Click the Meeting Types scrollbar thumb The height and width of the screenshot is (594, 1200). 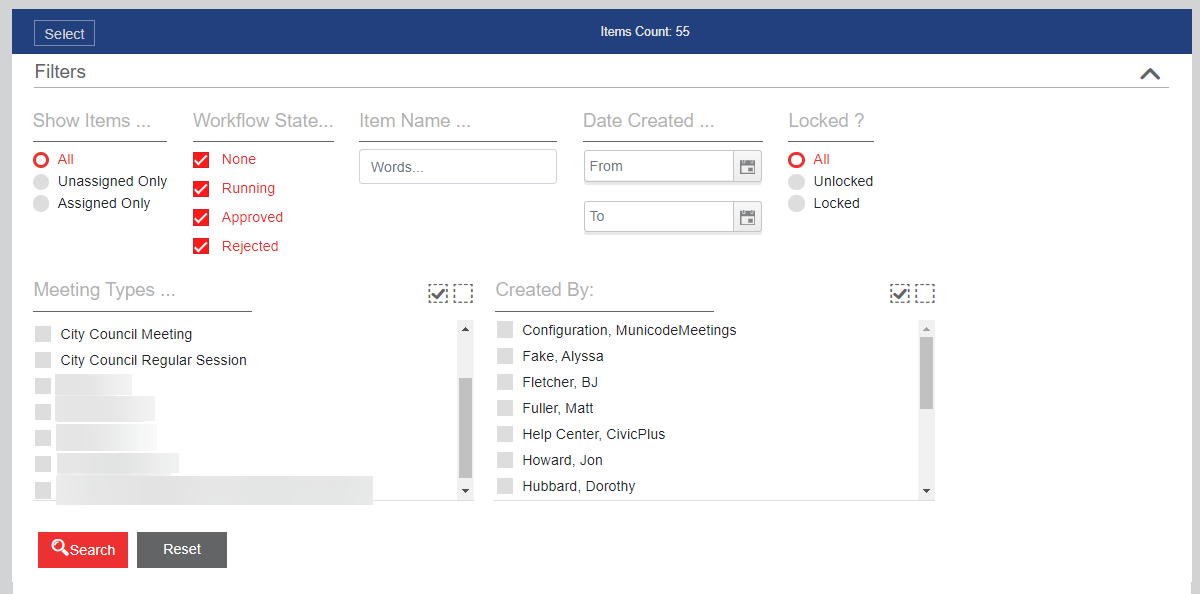(x=465, y=428)
